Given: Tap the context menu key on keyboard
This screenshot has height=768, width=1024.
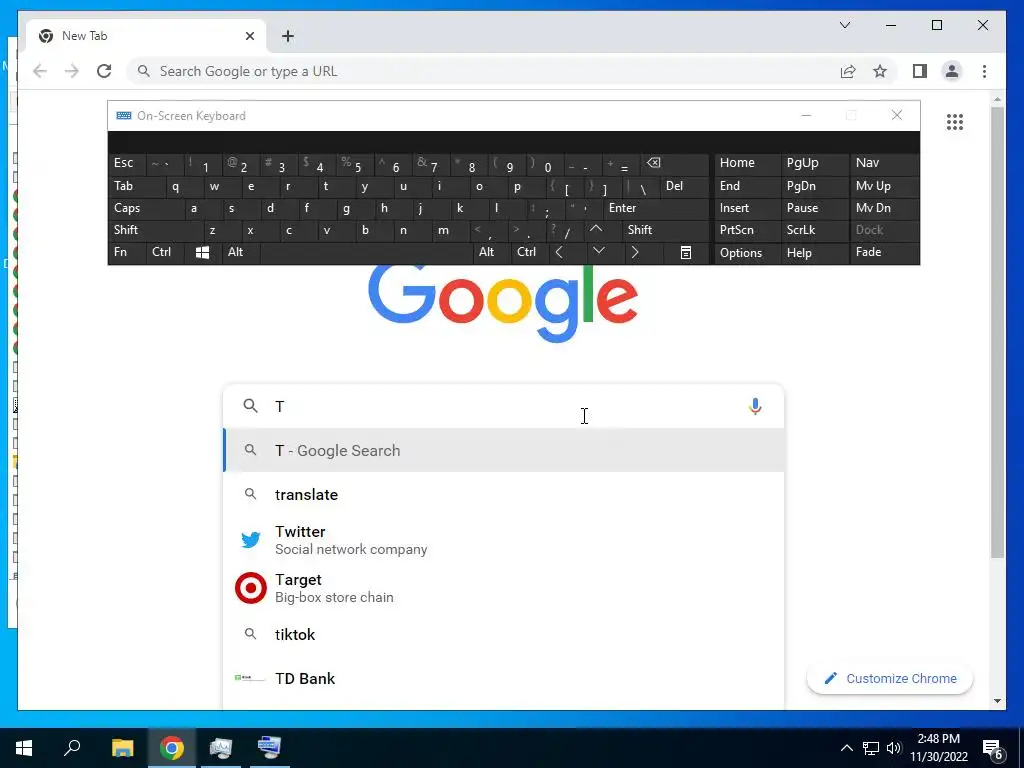Looking at the screenshot, I should pos(686,253).
